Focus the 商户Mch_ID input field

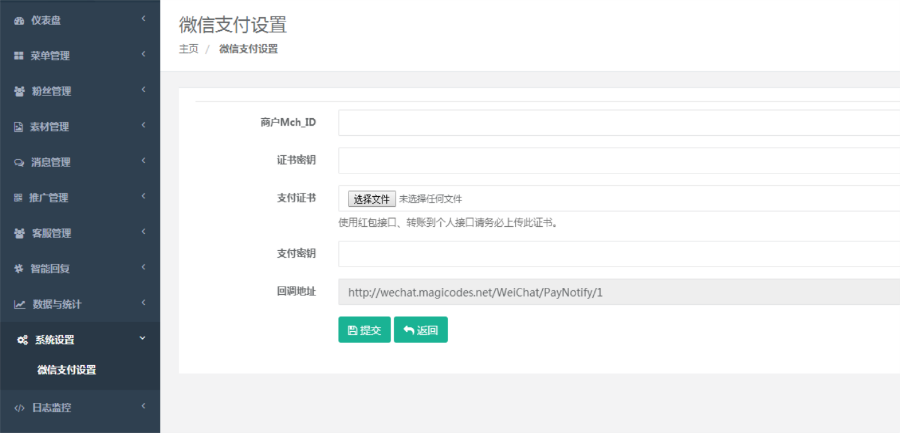coord(619,123)
